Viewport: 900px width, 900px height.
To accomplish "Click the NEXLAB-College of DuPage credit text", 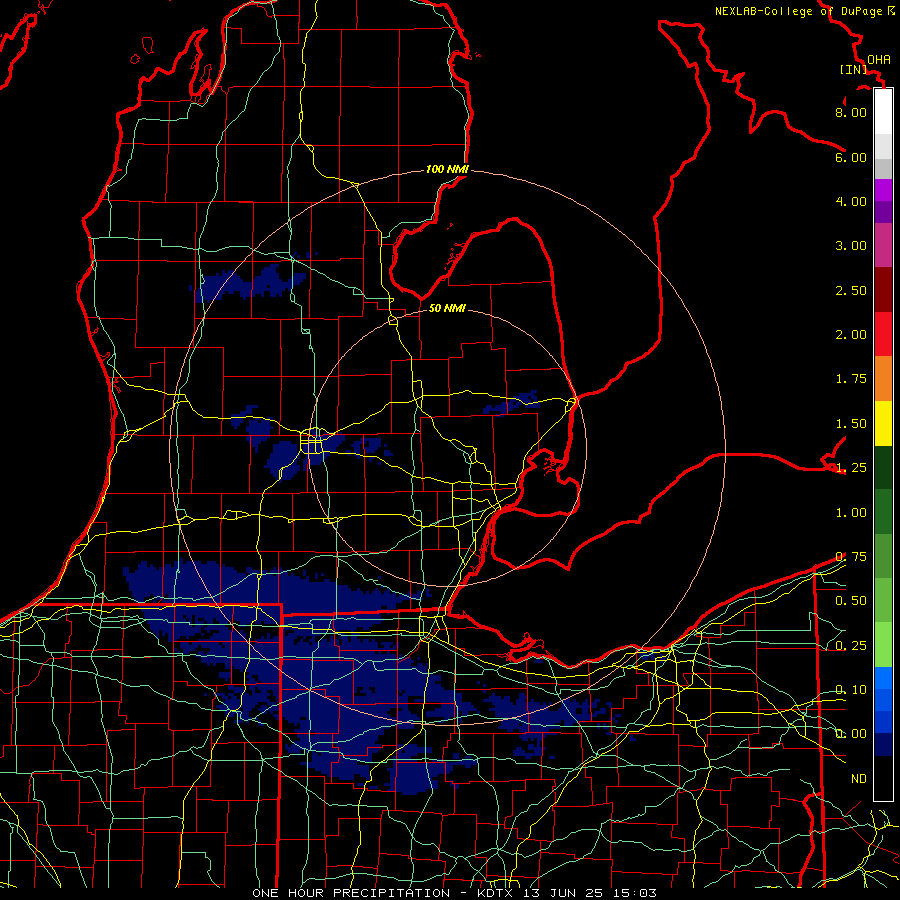I will (x=798, y=11).
